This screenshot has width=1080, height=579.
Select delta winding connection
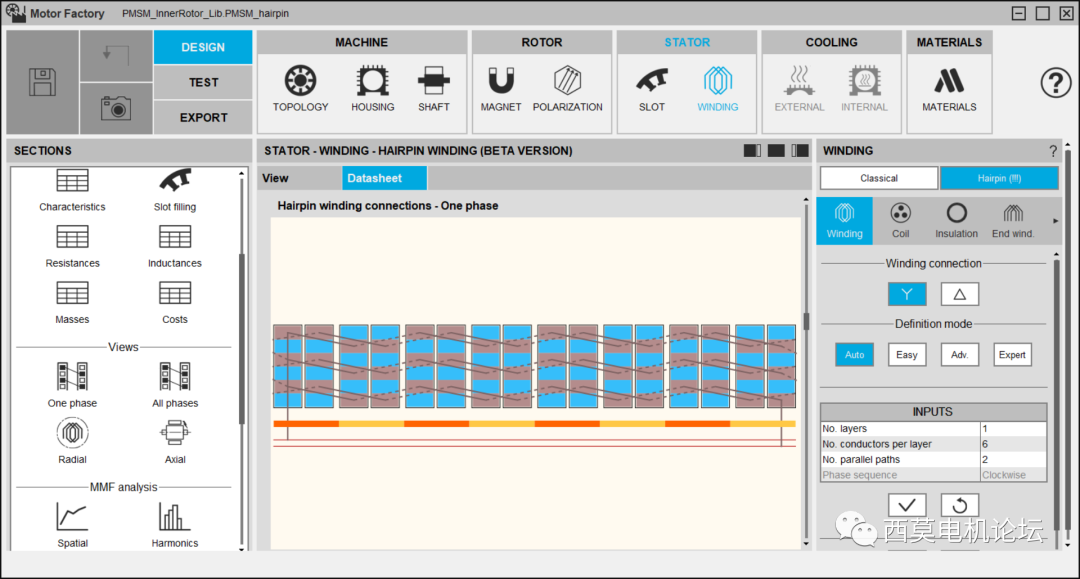tap(959, 294)
